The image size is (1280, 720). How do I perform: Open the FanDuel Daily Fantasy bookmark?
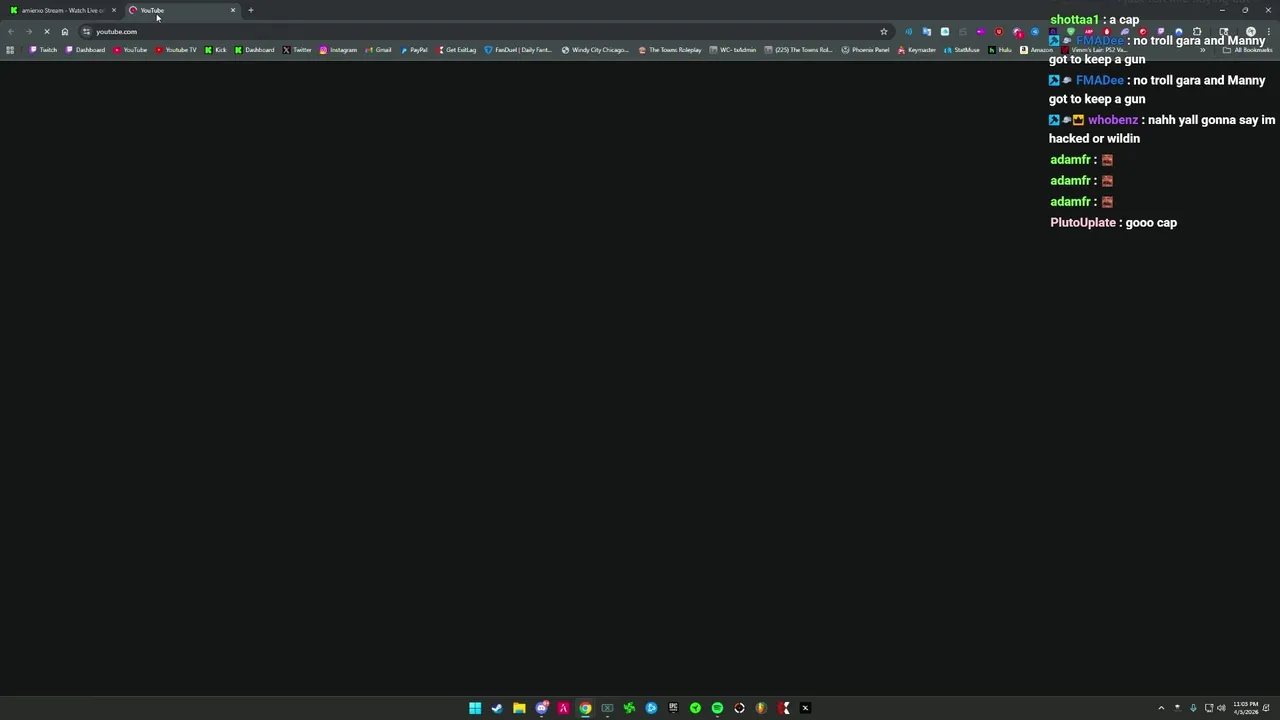click(518, 50)
